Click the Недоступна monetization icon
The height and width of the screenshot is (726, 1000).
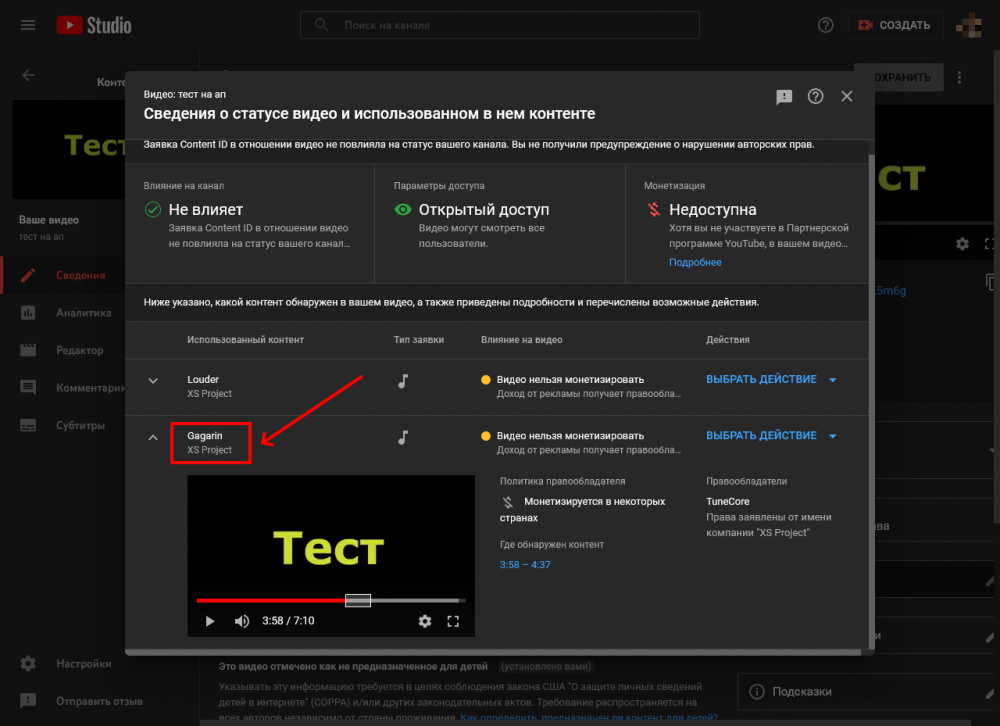(654, 209)
